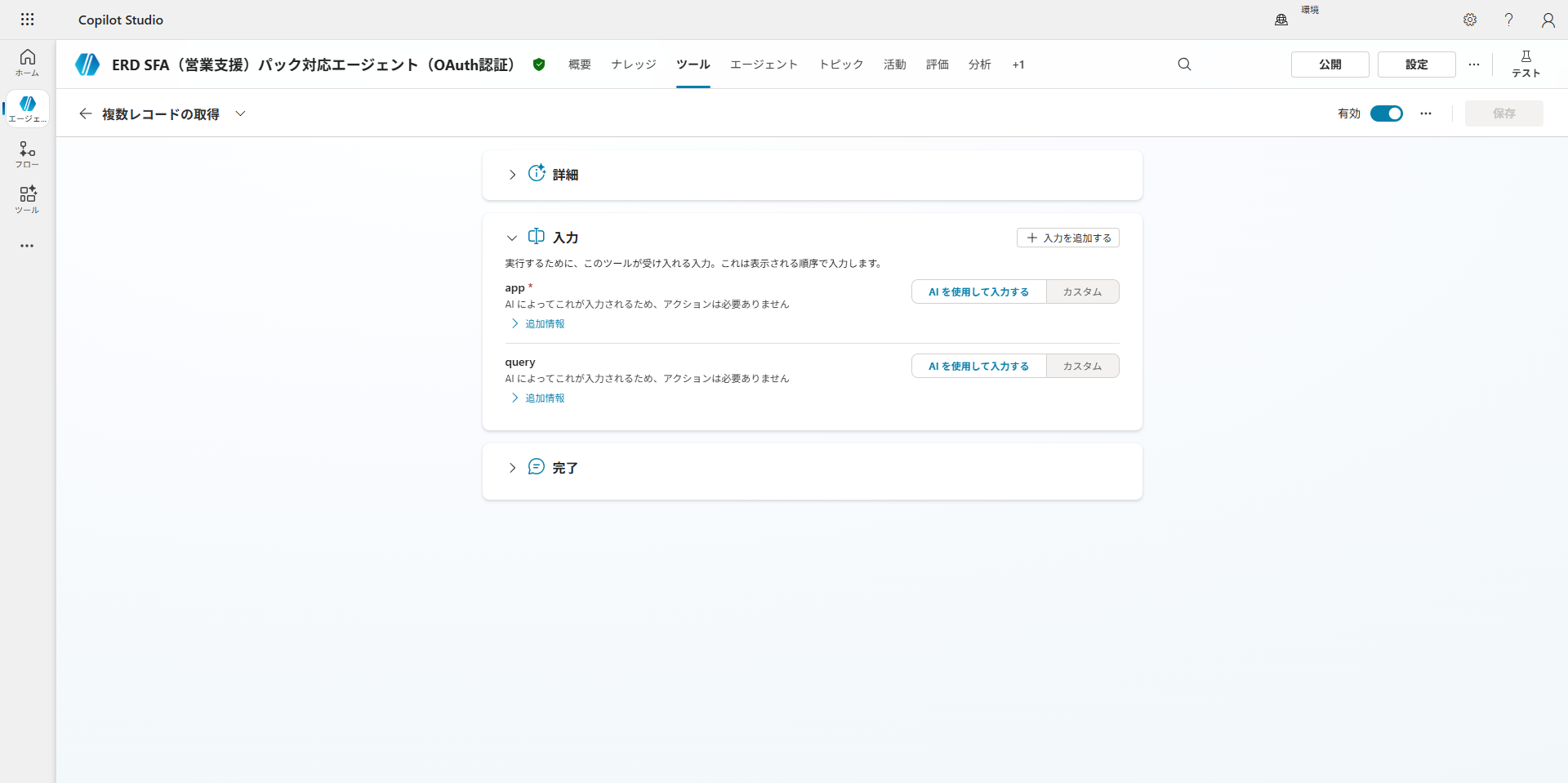Image resolution: width=1568 pixels, height=783 pixels.
Task: Switch to トピック tab
Action: (841, 65)
